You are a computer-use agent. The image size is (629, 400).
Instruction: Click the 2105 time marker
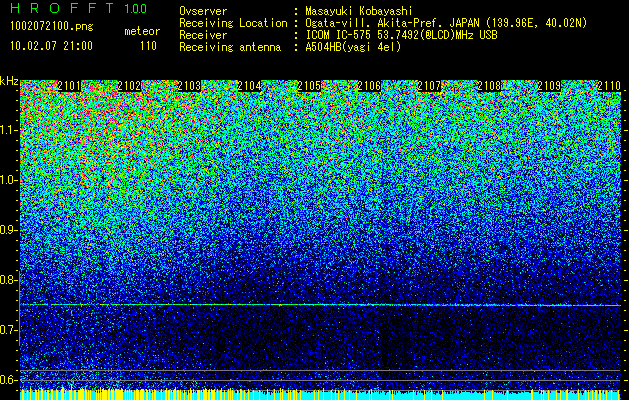point(309,86)
